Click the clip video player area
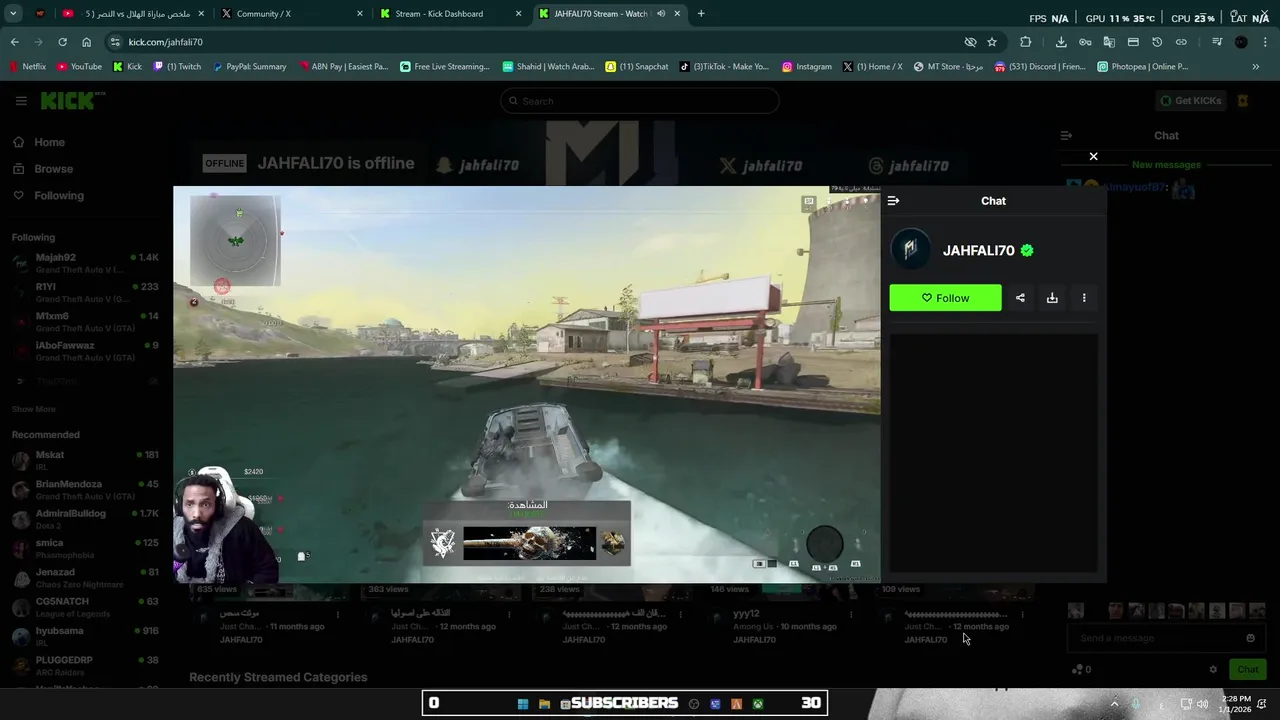Image resolution: width=1280 pixels, height=720 pixels. 527,384
